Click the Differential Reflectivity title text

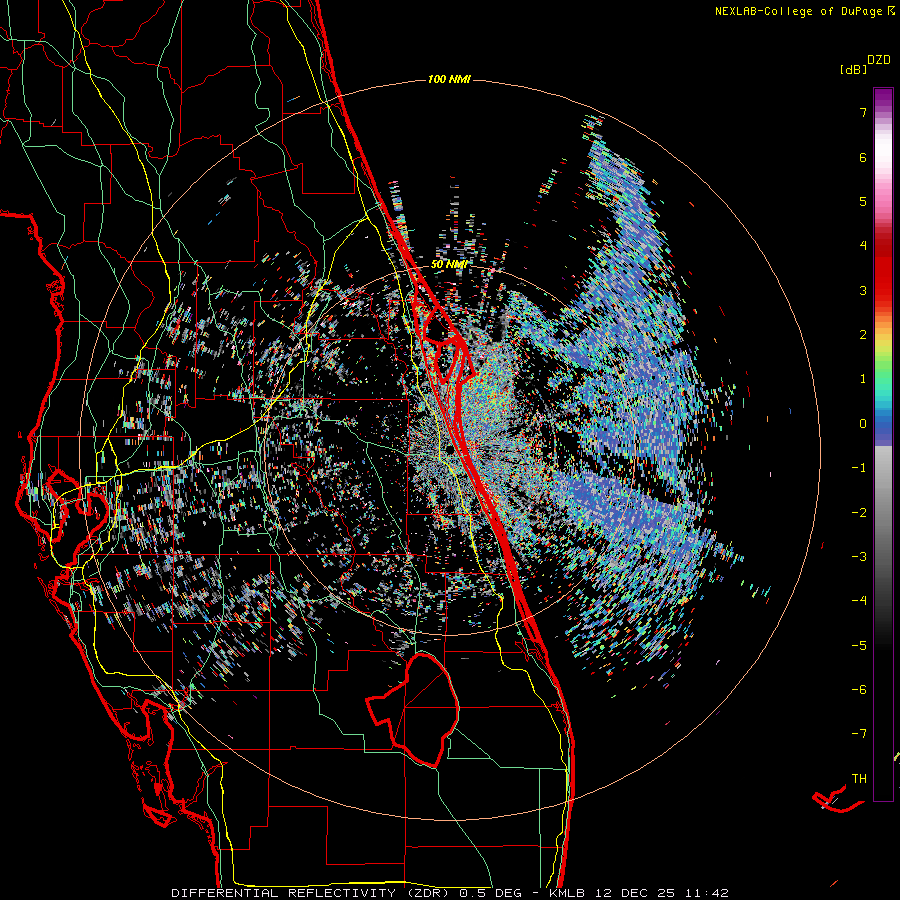point(284,893)
